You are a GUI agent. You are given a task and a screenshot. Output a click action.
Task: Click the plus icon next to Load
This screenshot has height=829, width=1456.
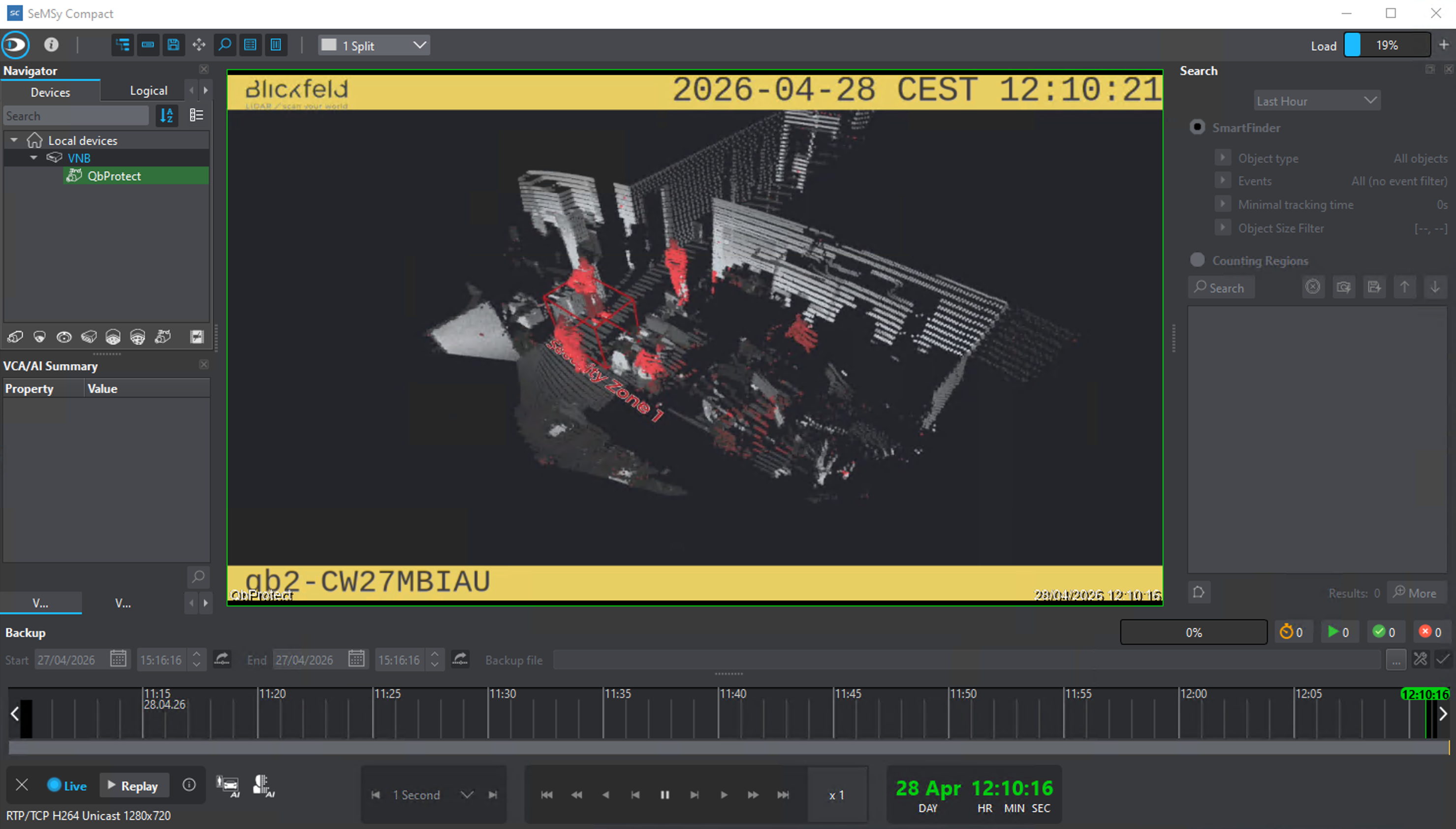point(1444,45)
